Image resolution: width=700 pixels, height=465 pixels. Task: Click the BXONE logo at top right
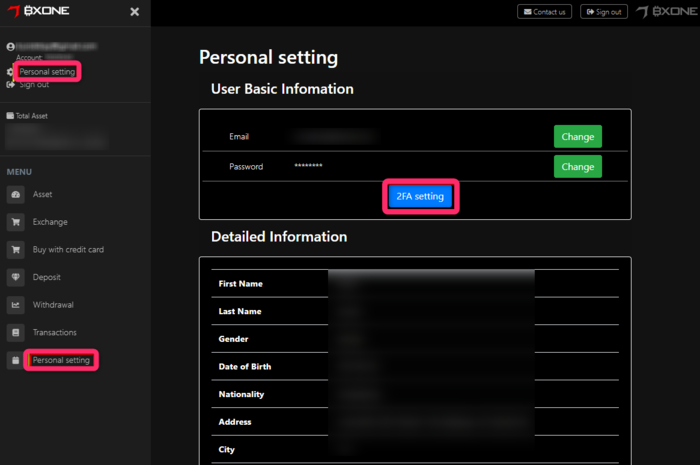tap(664, 12)
